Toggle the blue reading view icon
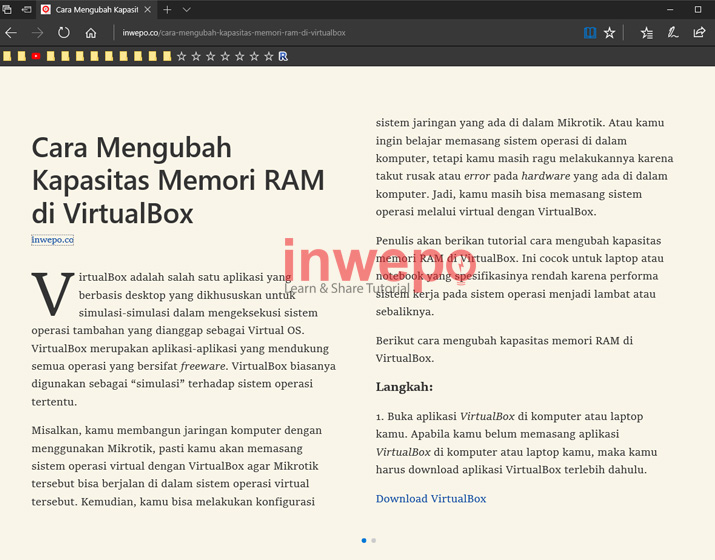Image resolution: width=715 pixels, height=560 pixels. pos(590,33)
